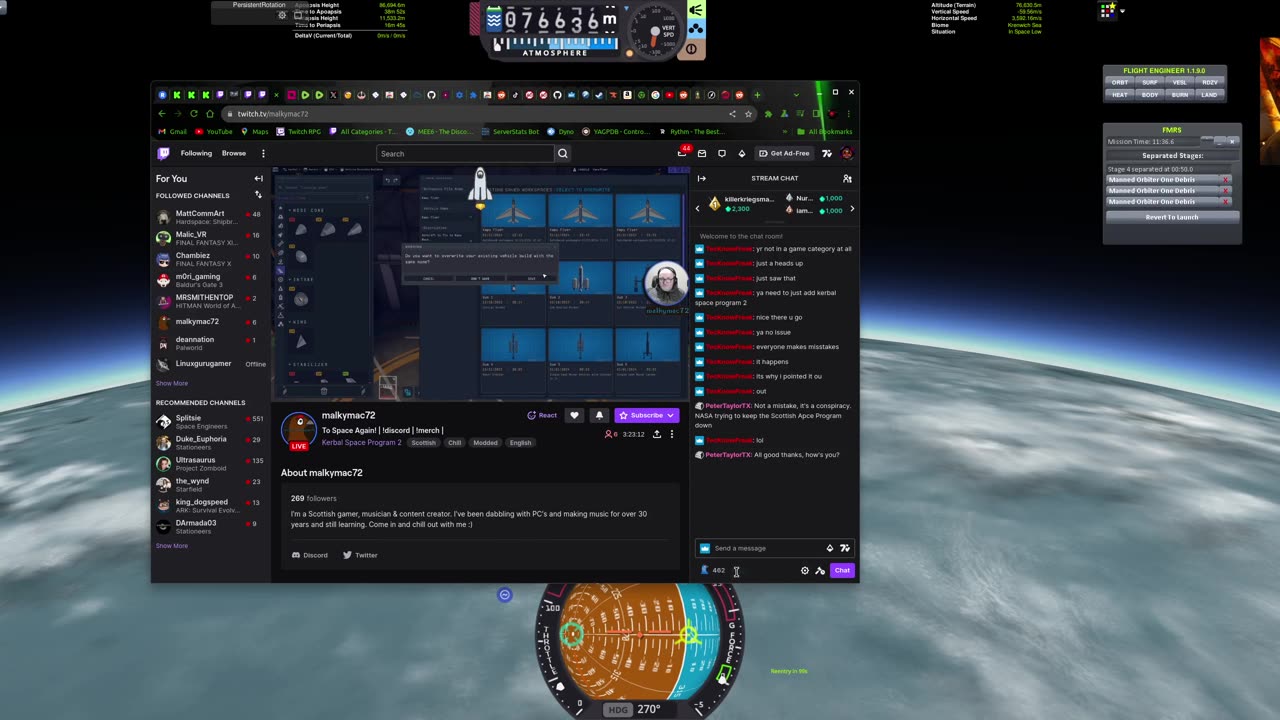Open chat settings gear

[805, 570]
